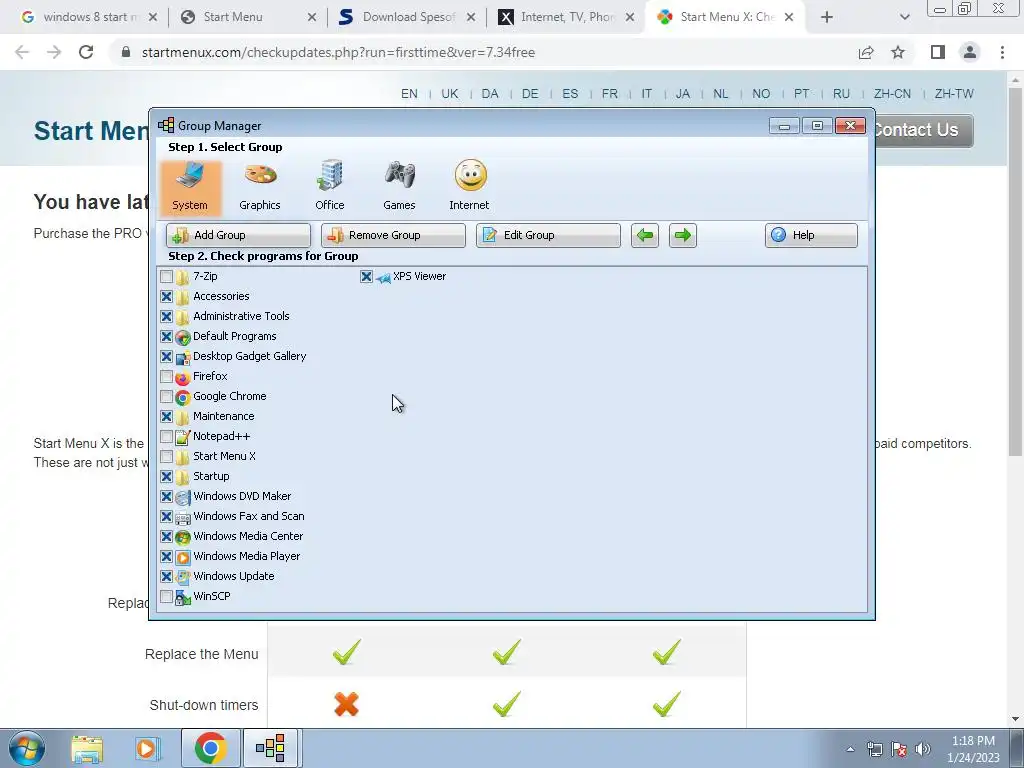The height and width of the screenshot is (768, 1024).
Task: Switch to the Download Spesoft tab
Action: coord(407,17)
